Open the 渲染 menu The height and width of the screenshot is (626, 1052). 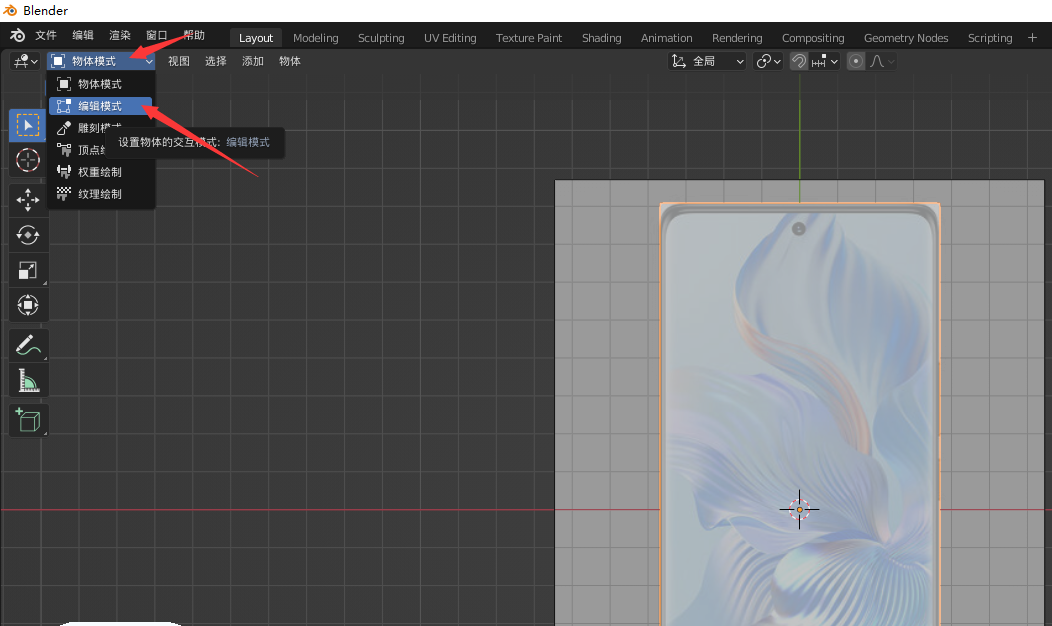click(119, 36)
